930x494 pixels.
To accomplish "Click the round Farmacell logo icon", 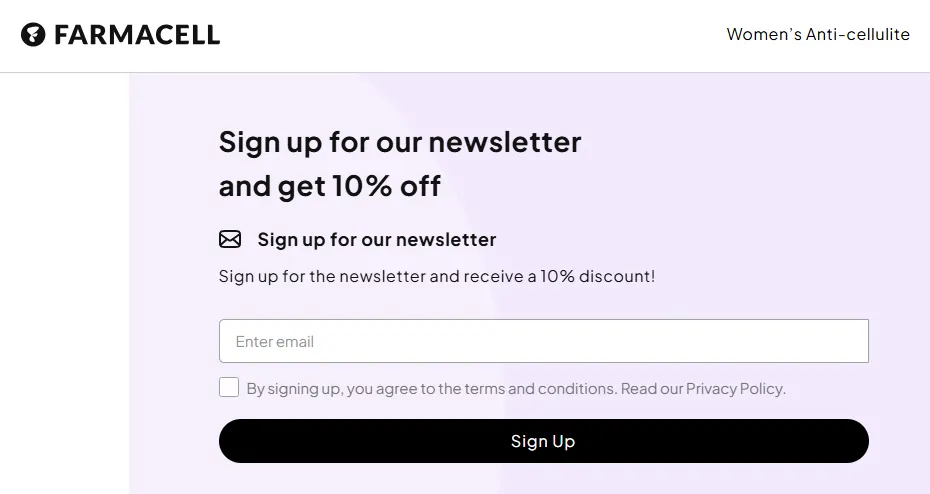I will pyautogui.click(x=33, y=36).
